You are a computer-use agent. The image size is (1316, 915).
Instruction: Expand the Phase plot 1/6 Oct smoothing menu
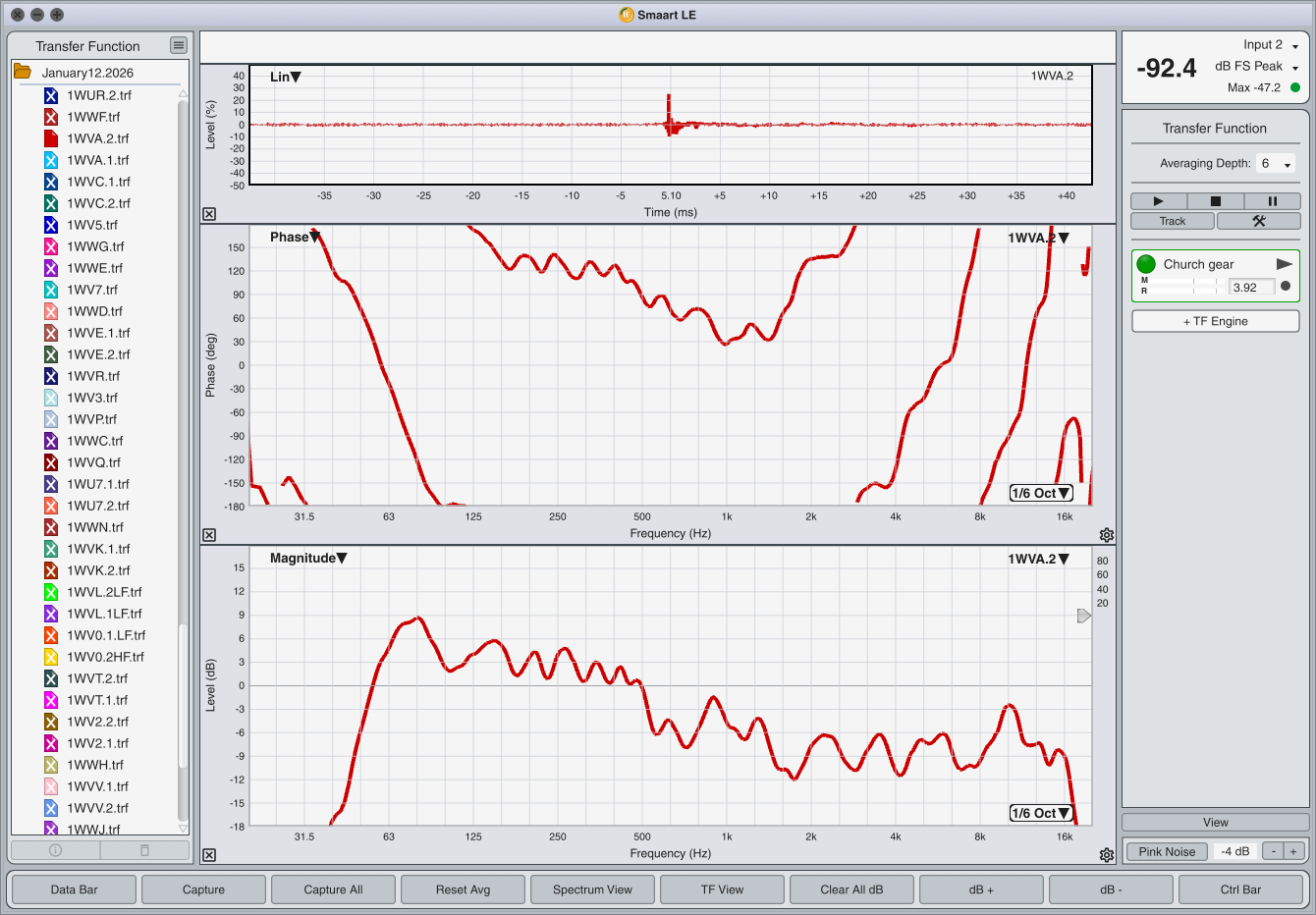[1041, 493]
